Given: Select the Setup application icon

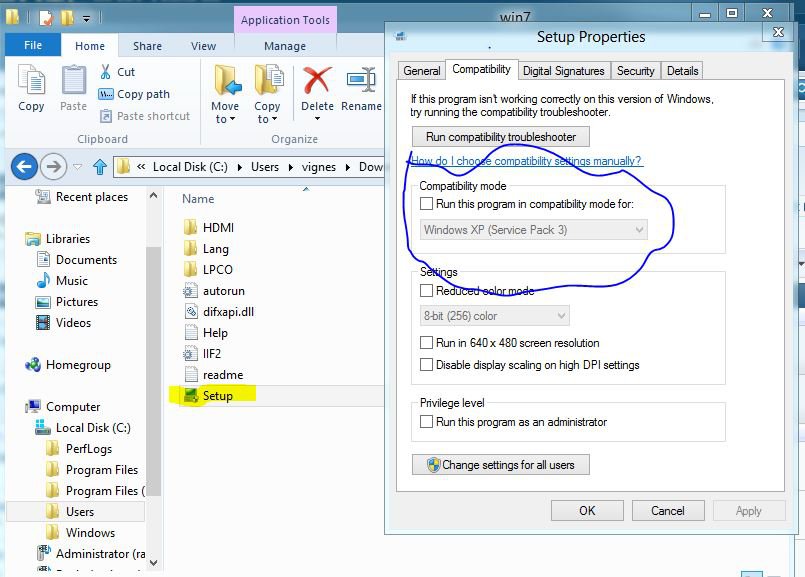Looking at the screenshot, I should click(191, 395).
